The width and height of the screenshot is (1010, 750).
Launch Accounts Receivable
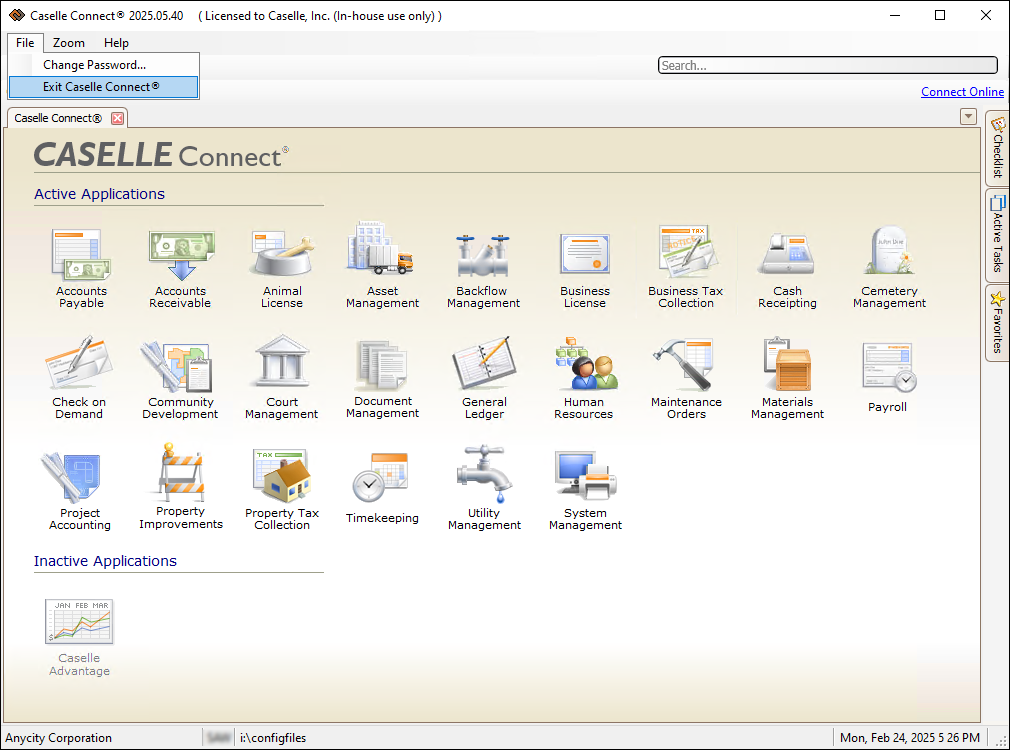click(180, 269)
